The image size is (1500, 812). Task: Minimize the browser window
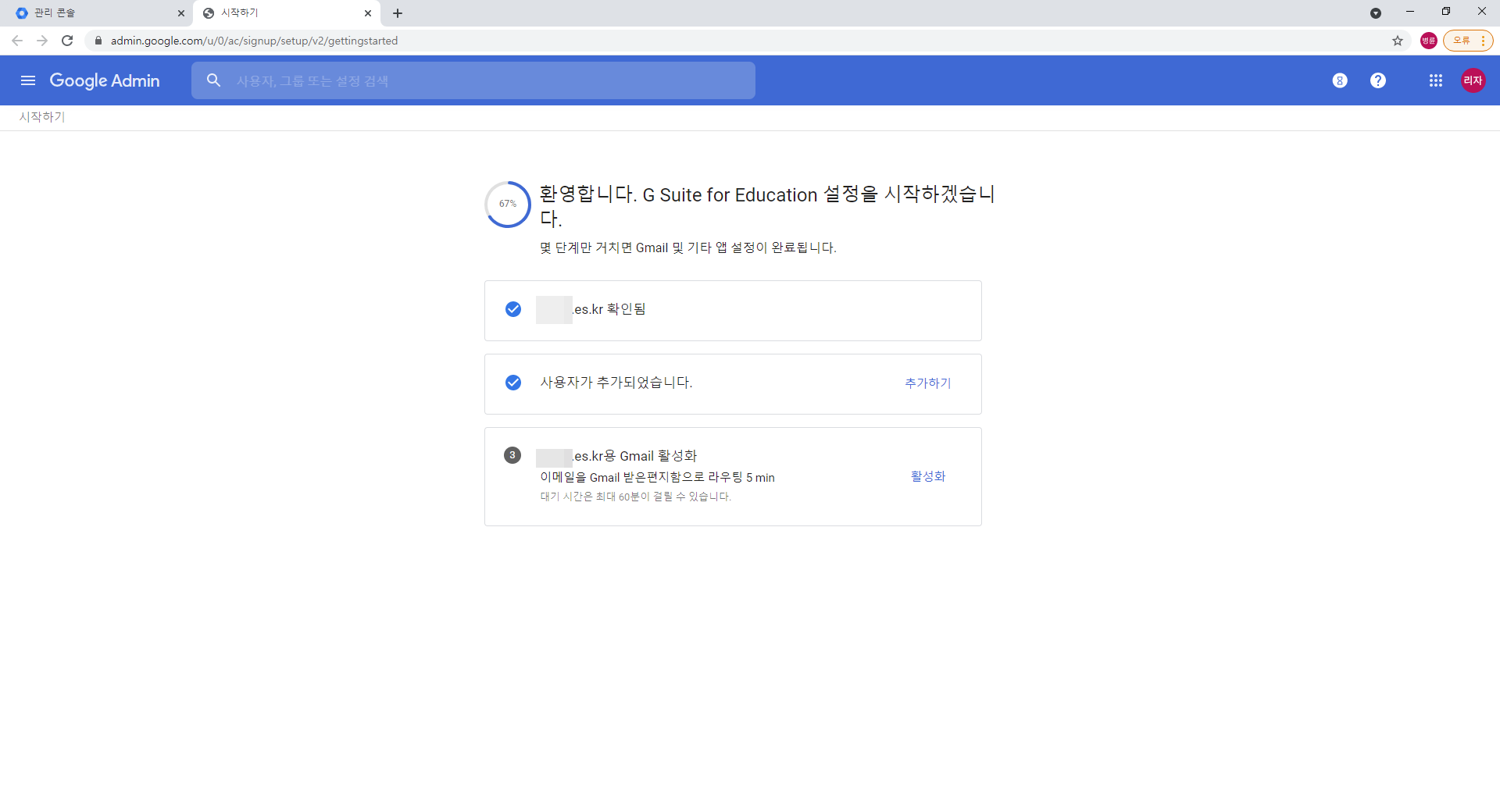coord(1410,12)
